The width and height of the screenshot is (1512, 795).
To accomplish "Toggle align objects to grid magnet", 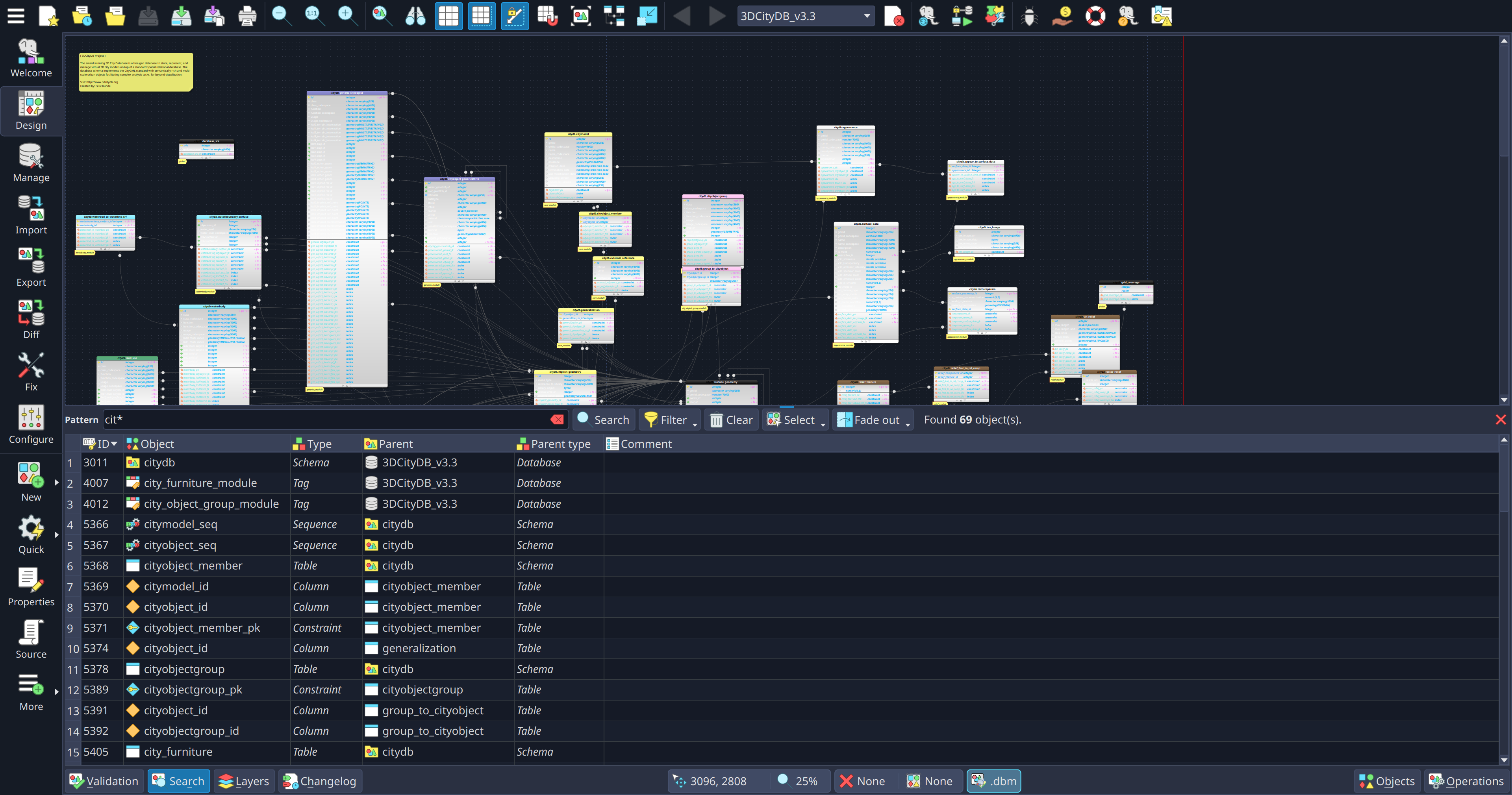I will [x=548, y=16].
